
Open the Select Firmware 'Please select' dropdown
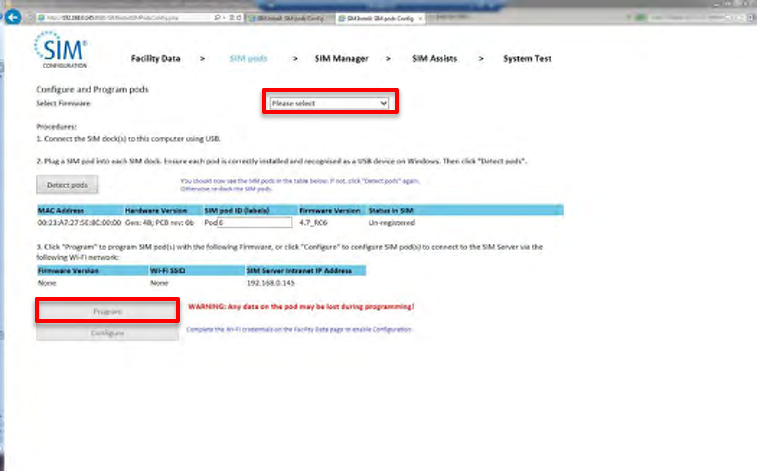coord(329,103)
